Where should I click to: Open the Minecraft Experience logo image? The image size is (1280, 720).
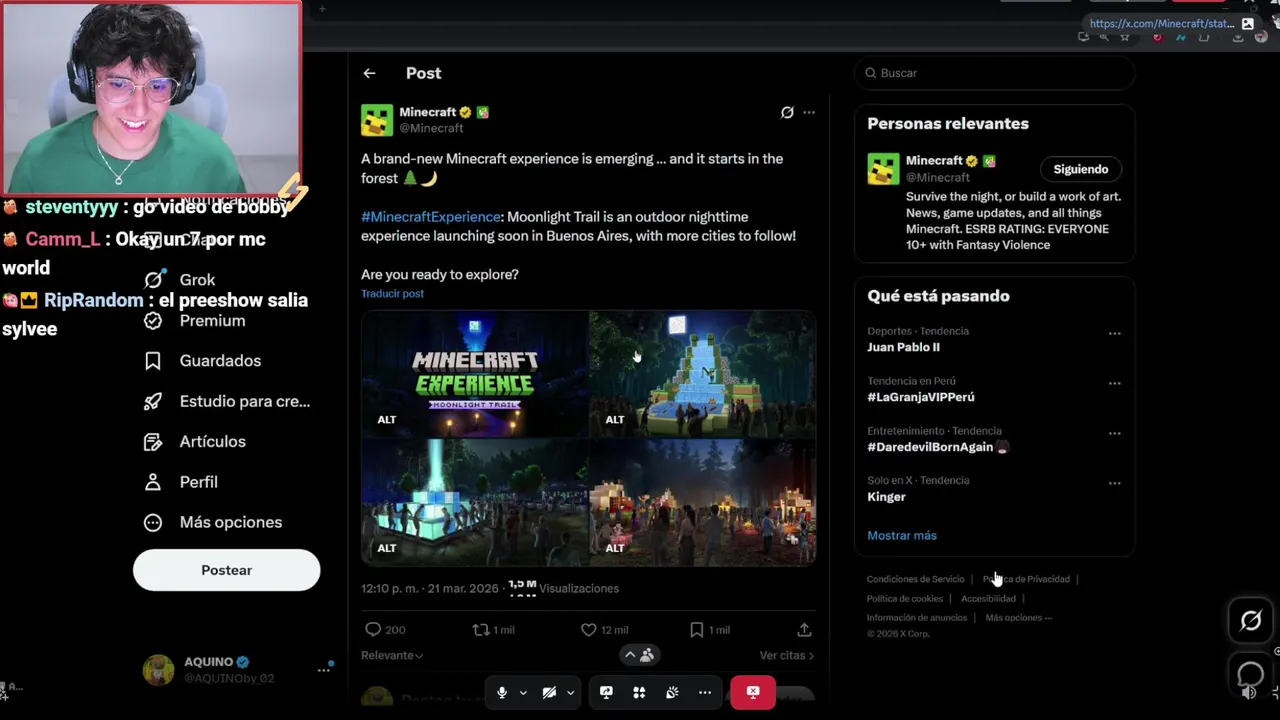coord(475,374)
